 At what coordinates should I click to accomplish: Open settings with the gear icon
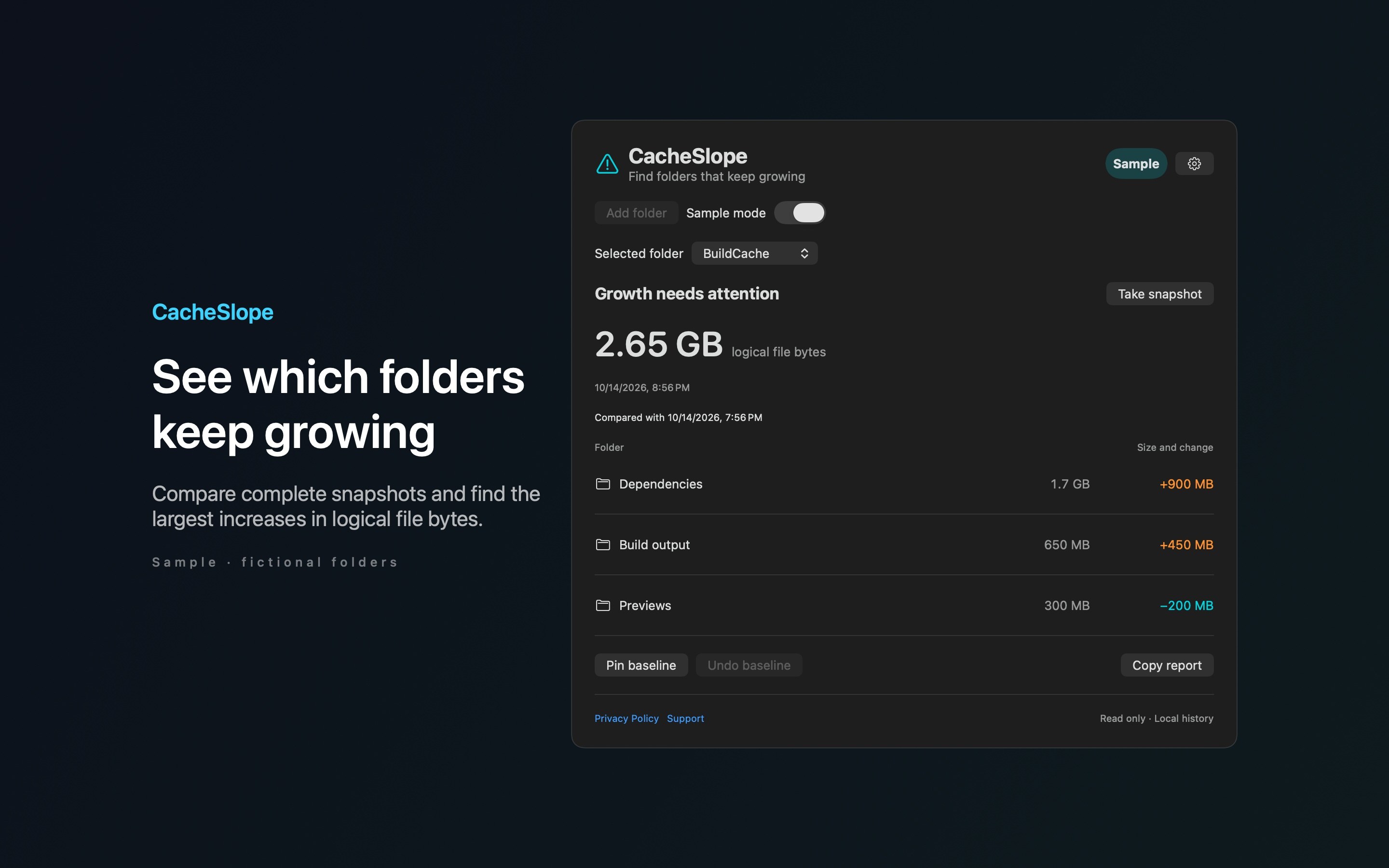(x=1194, y=163)
